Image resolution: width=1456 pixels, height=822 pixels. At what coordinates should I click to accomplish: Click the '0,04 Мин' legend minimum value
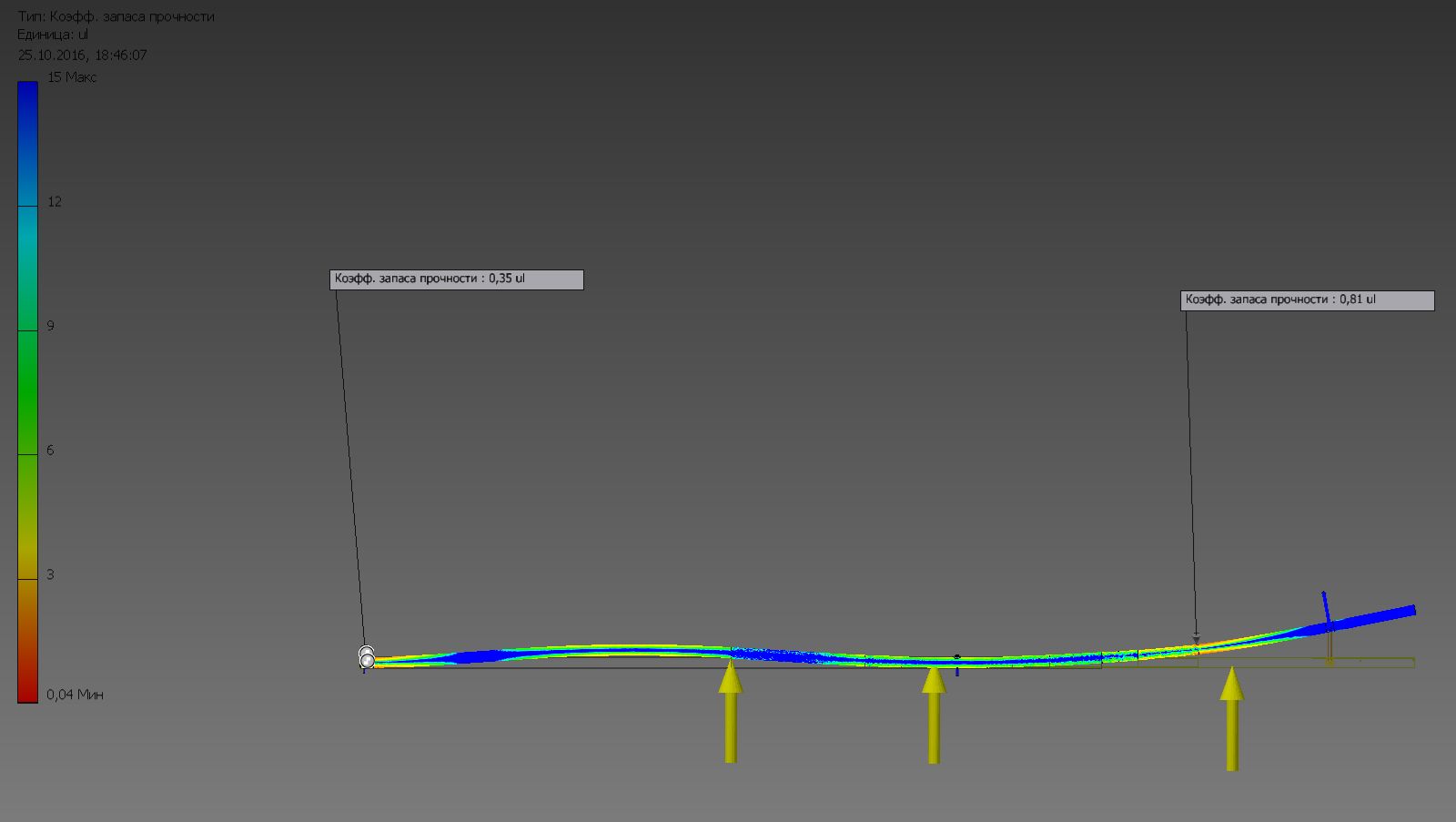pos(75,695)
